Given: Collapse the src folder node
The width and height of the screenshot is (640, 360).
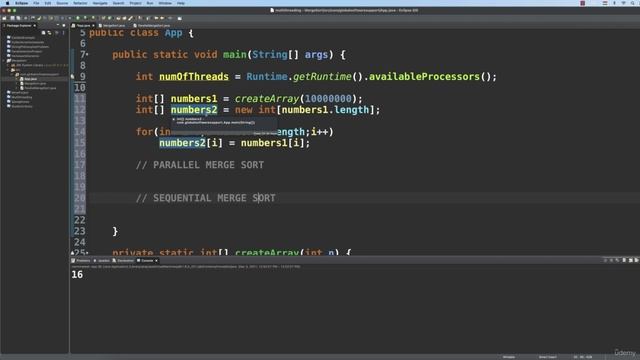Looking at the screenshot, I should pyautogui.click(x=8, y=70).
